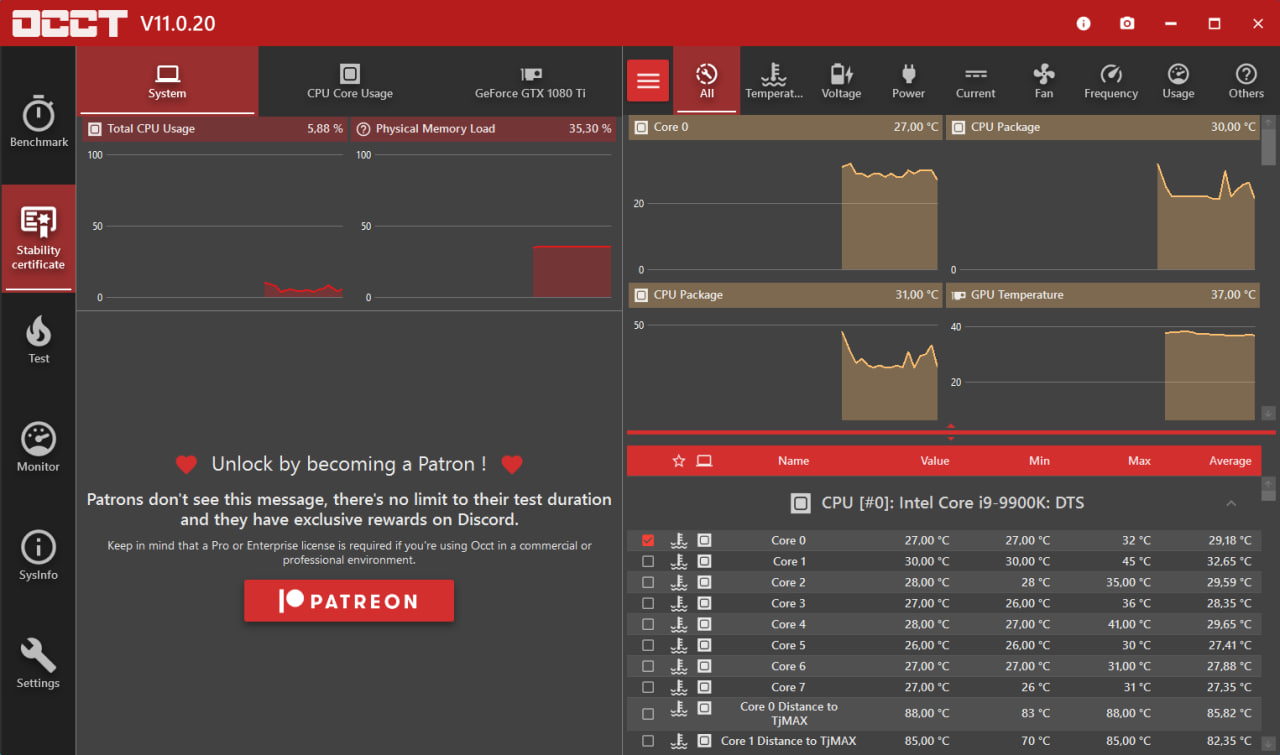Click the 45 °C max value for Core 1
1280x755 pixels.
(x=1136, y=561)
